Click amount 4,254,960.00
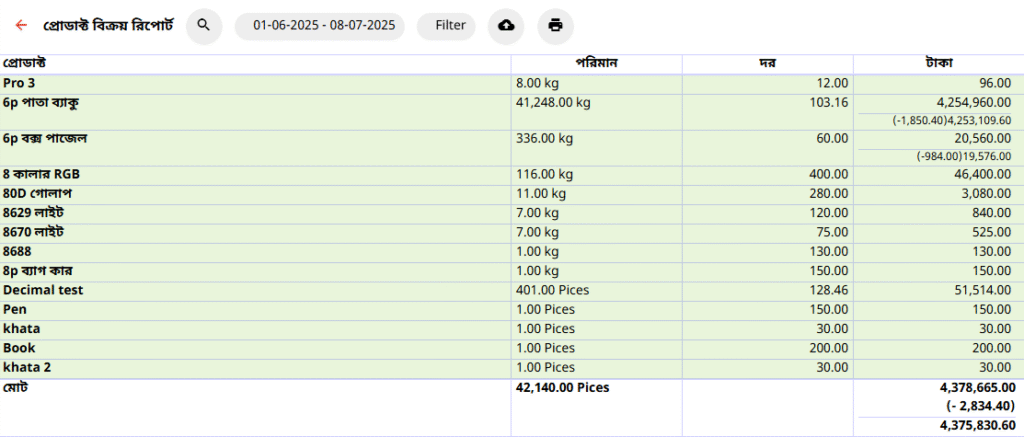 (x=976, y=103)
